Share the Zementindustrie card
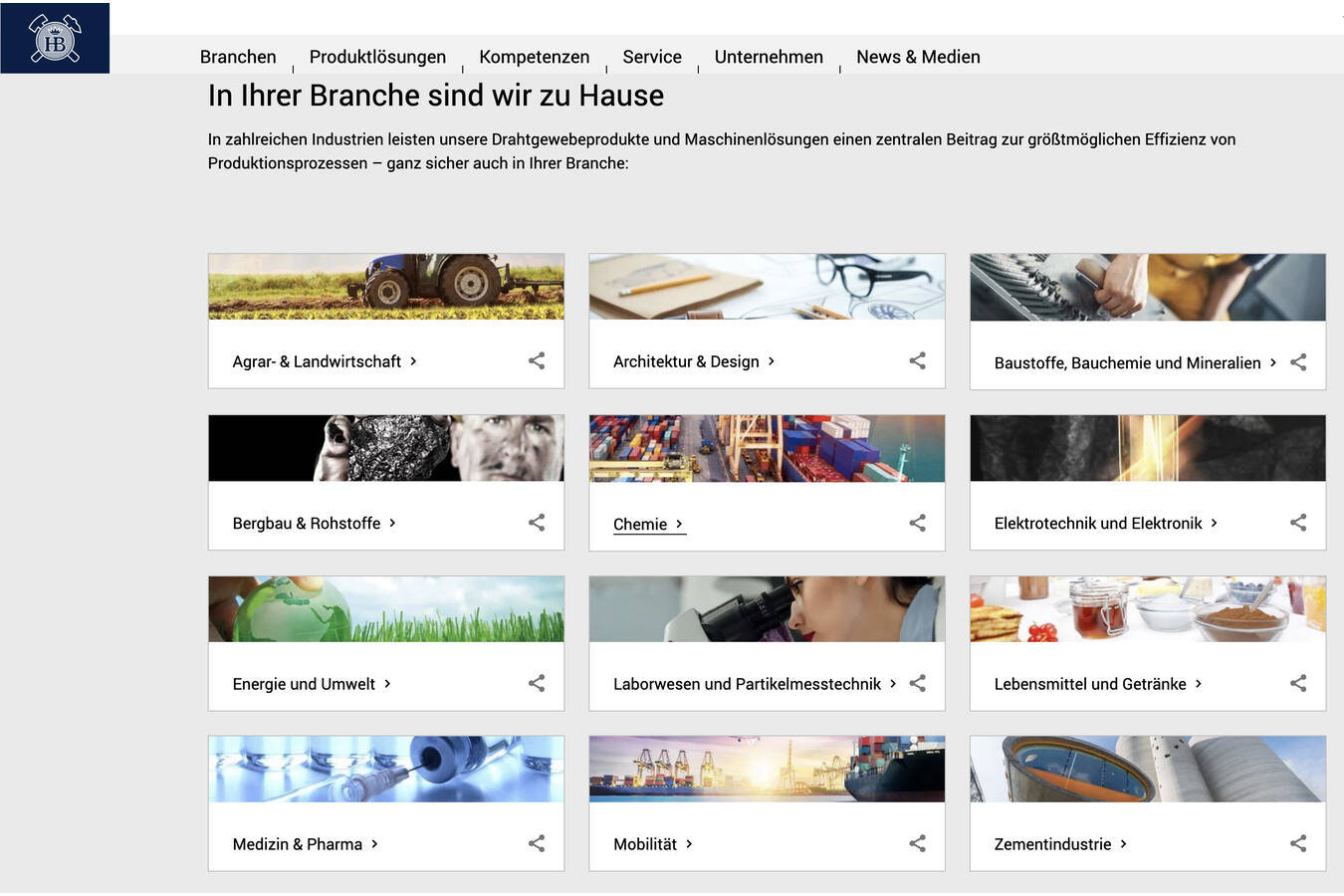This screenshot has height=896, width=1344. pos(1298,844)
